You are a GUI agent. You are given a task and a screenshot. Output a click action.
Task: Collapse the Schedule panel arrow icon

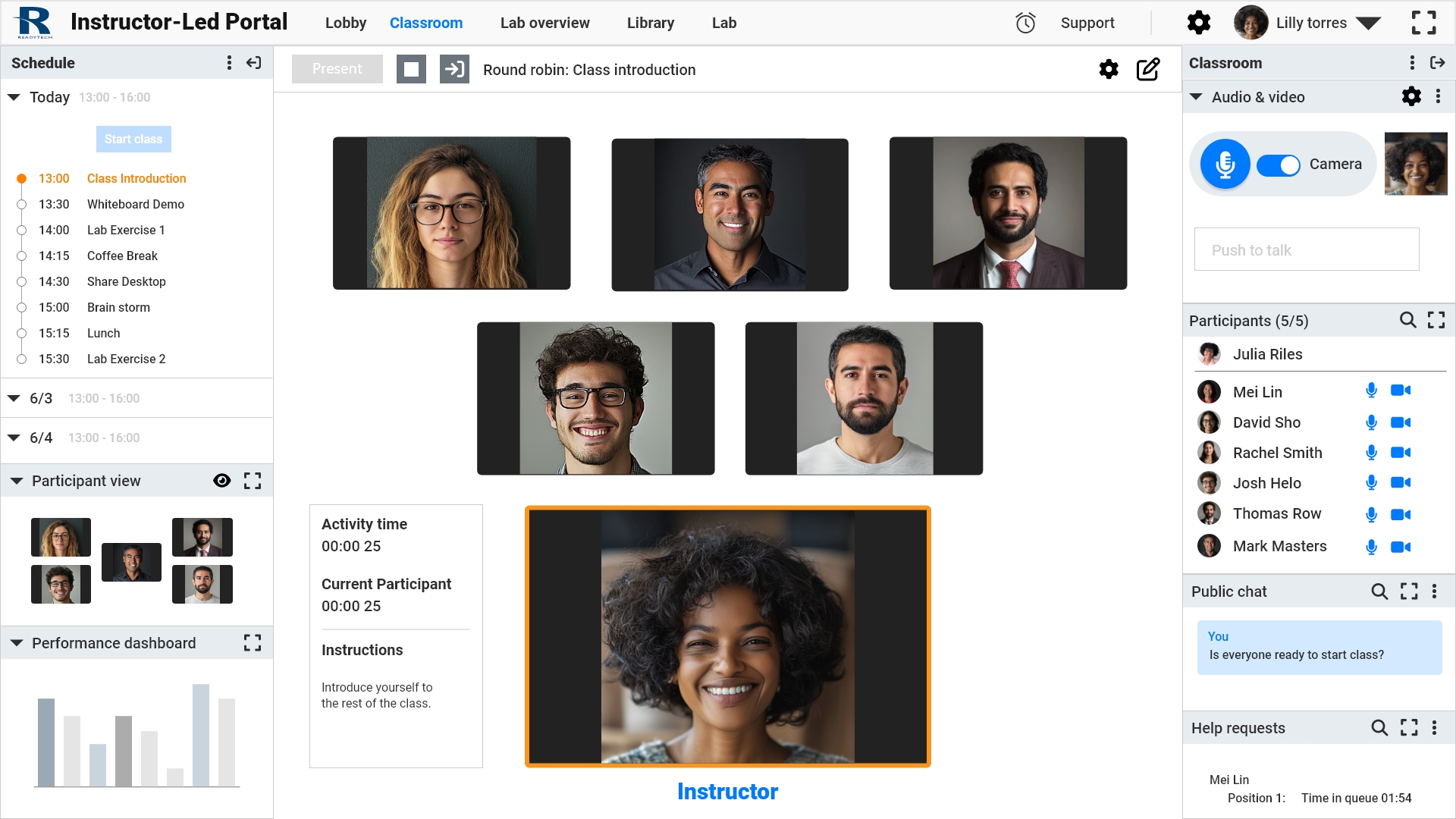click(254, 63)
